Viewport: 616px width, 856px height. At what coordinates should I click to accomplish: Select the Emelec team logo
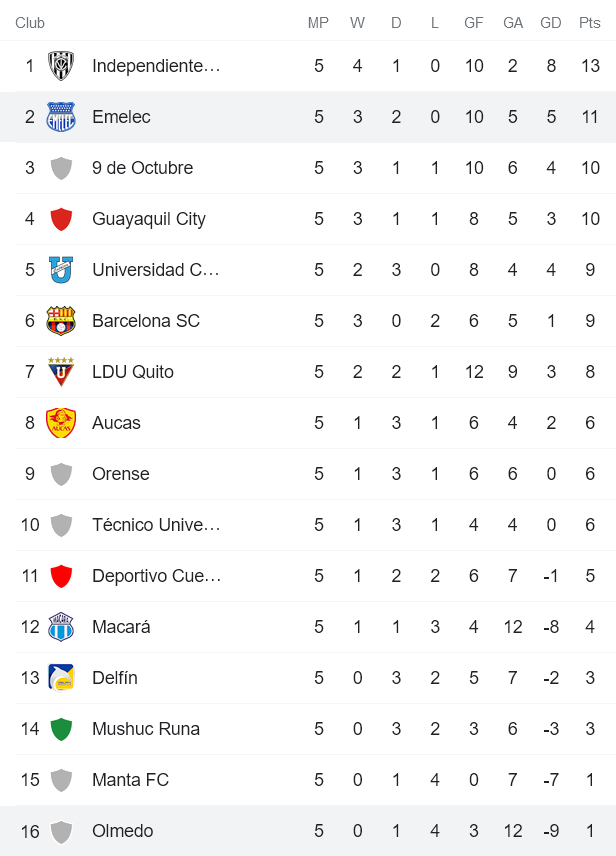(62, 117)
